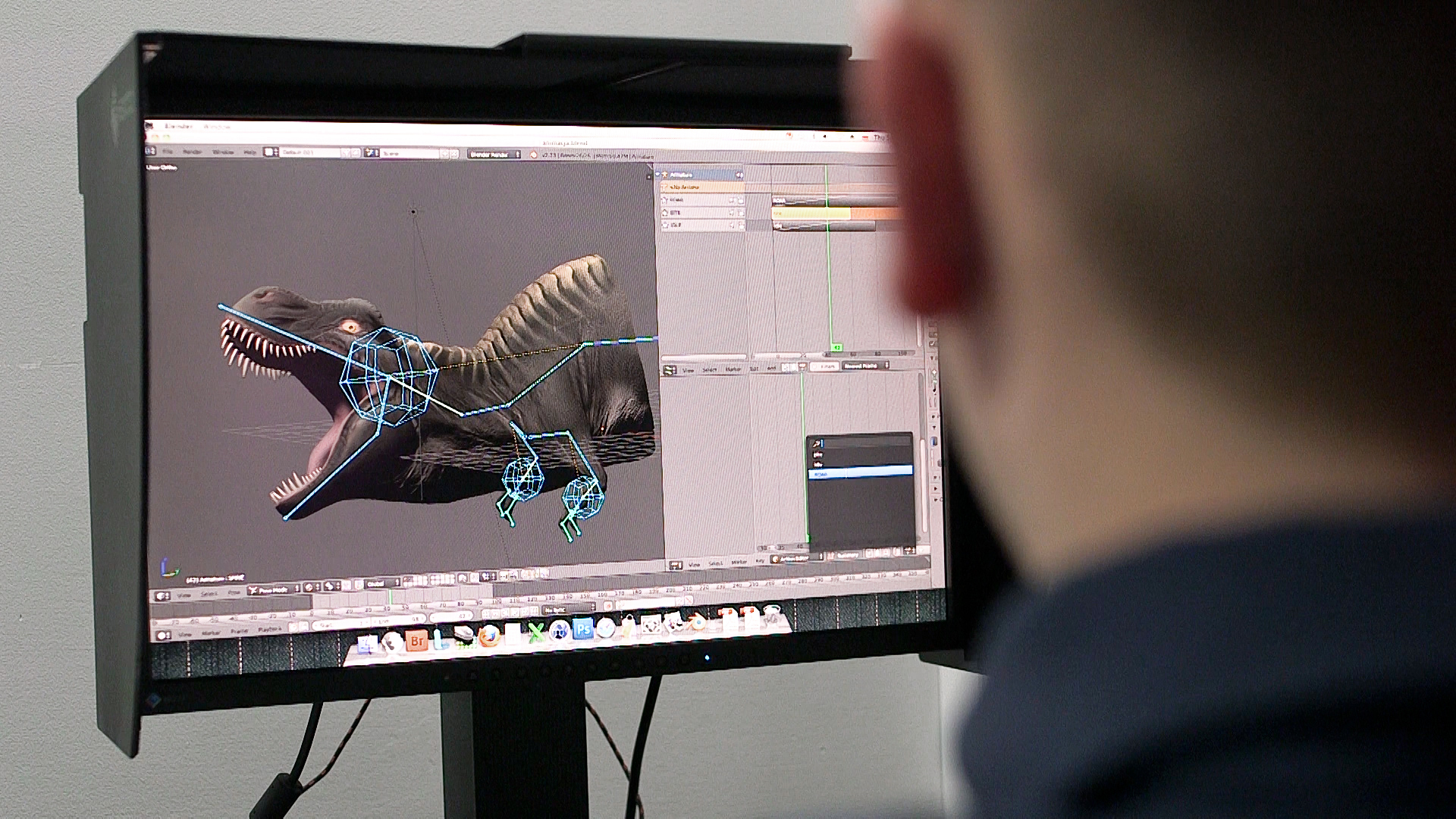Toggle lock on the second NLA track
This screenshot has height=819, width=1456.
click(741, 213)
